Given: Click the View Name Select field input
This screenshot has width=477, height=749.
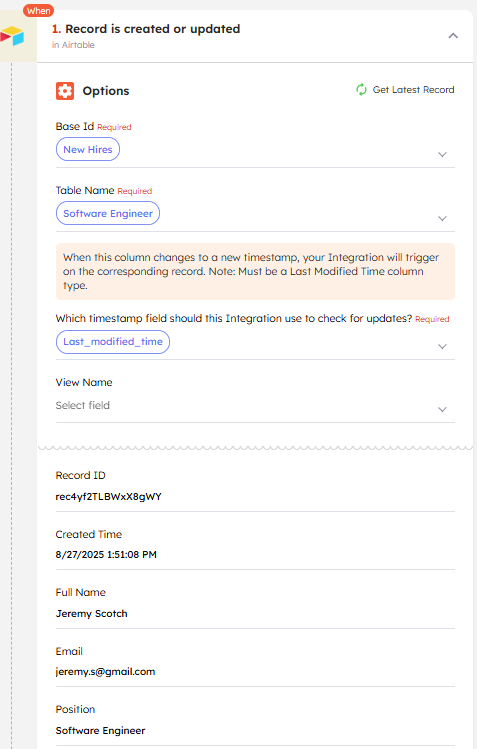Looking at the screenshot, I should tap(255, 406).
